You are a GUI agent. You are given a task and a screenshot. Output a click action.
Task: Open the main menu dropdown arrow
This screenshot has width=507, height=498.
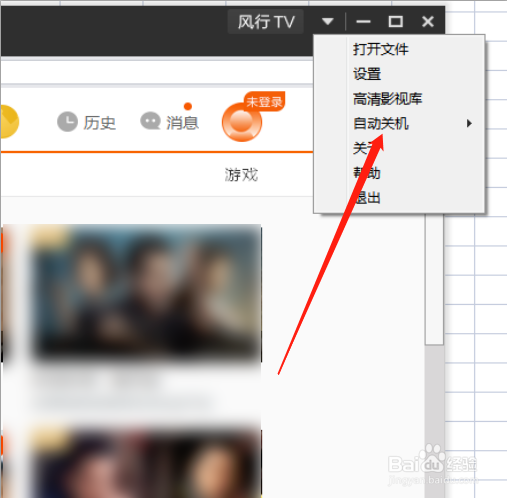pyautogui.click(x=328, y=22)
